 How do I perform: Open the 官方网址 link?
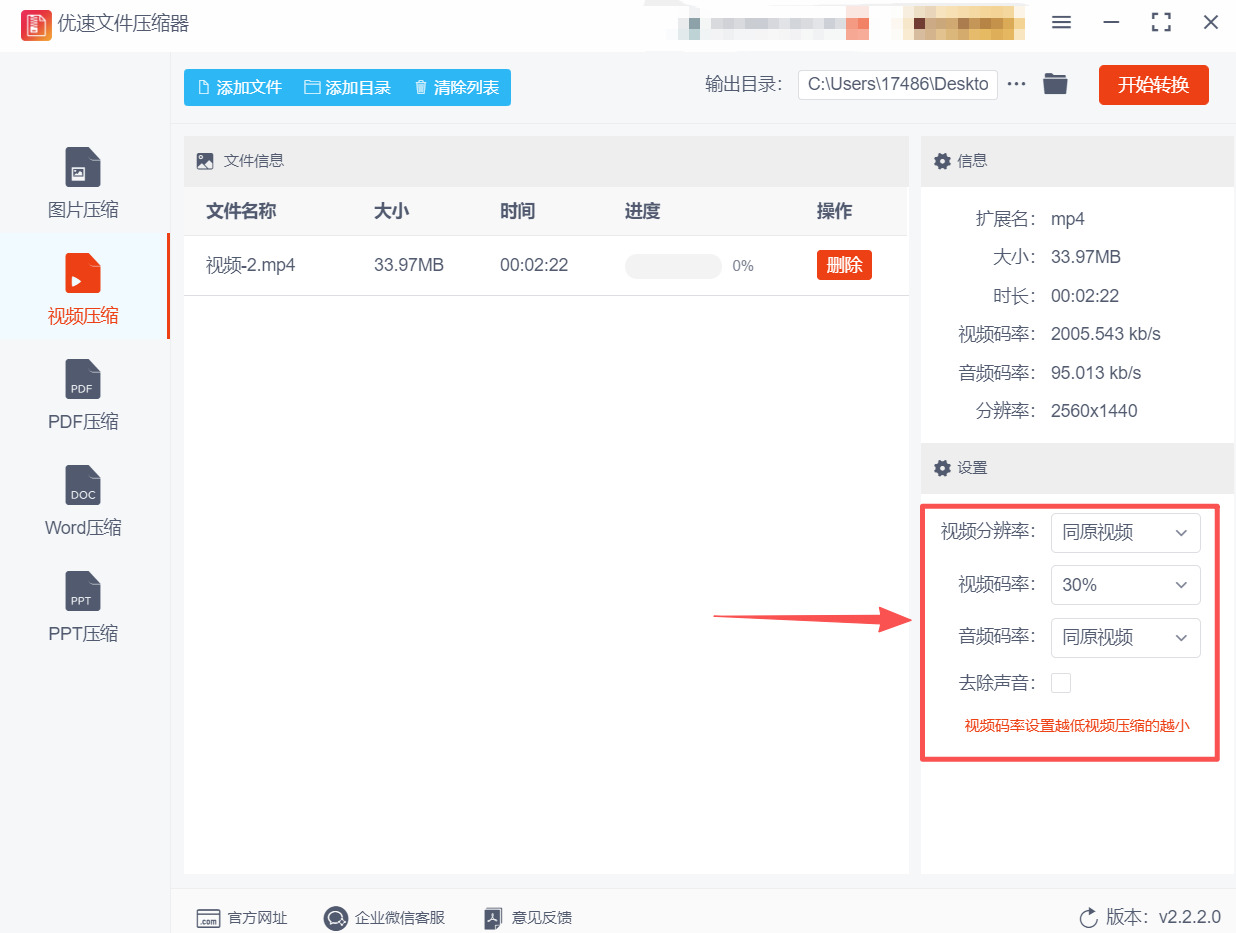pyautogui.click(x=243, y=917)
